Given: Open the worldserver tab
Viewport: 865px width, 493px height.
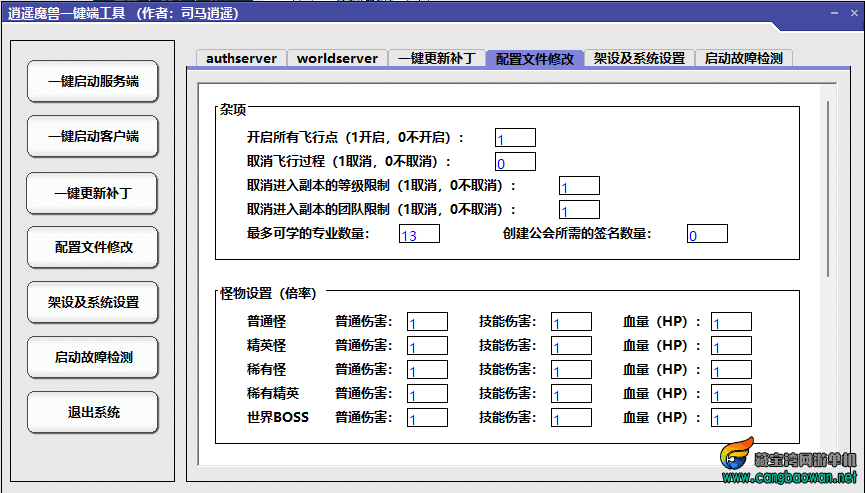Looking at the screenshot, I should coord(337,58).
